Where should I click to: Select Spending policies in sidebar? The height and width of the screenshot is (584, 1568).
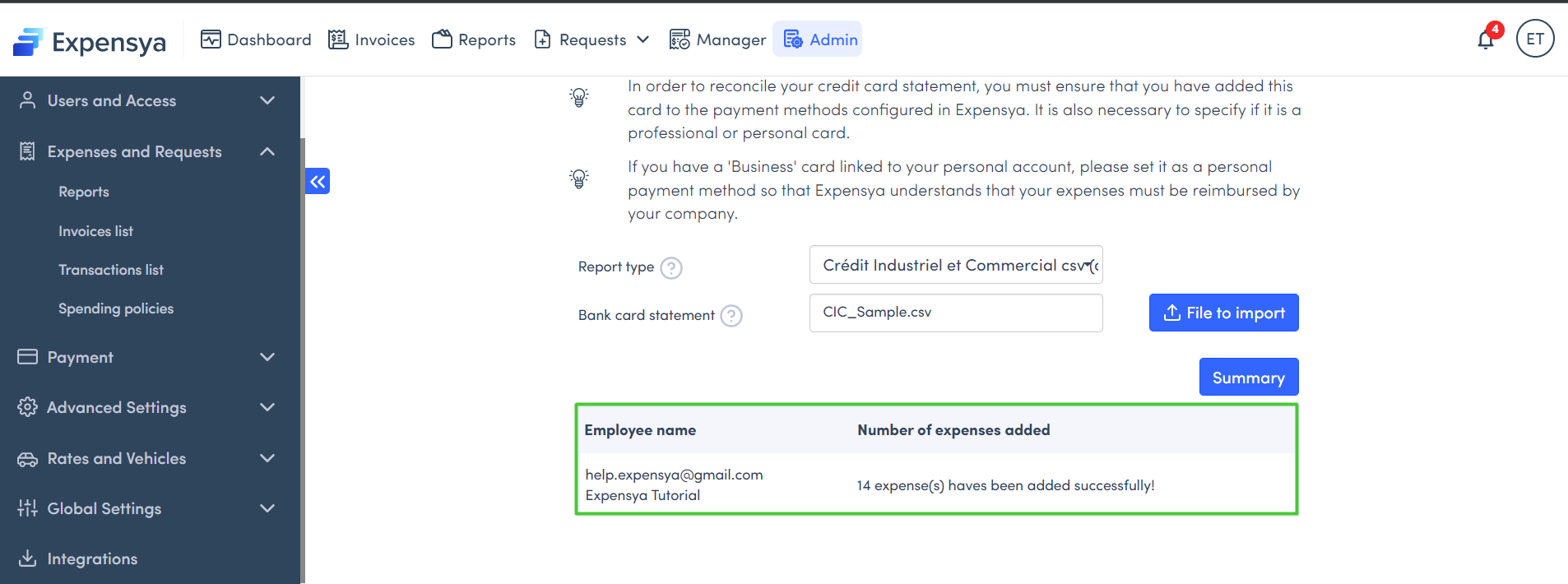[x=116, y=308]
